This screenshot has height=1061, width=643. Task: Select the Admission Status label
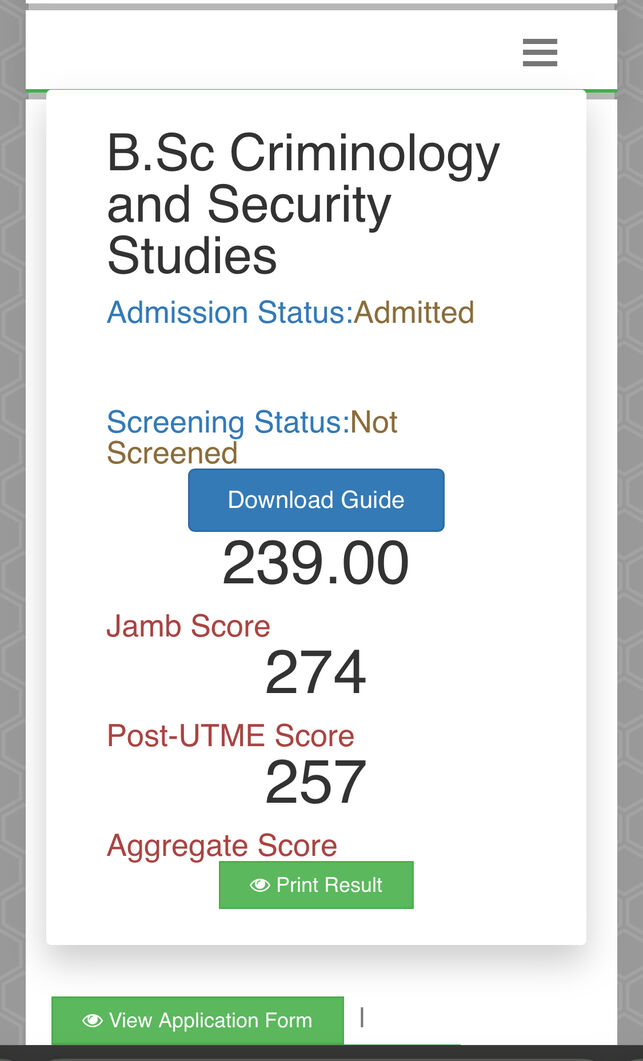pos(230,313)
